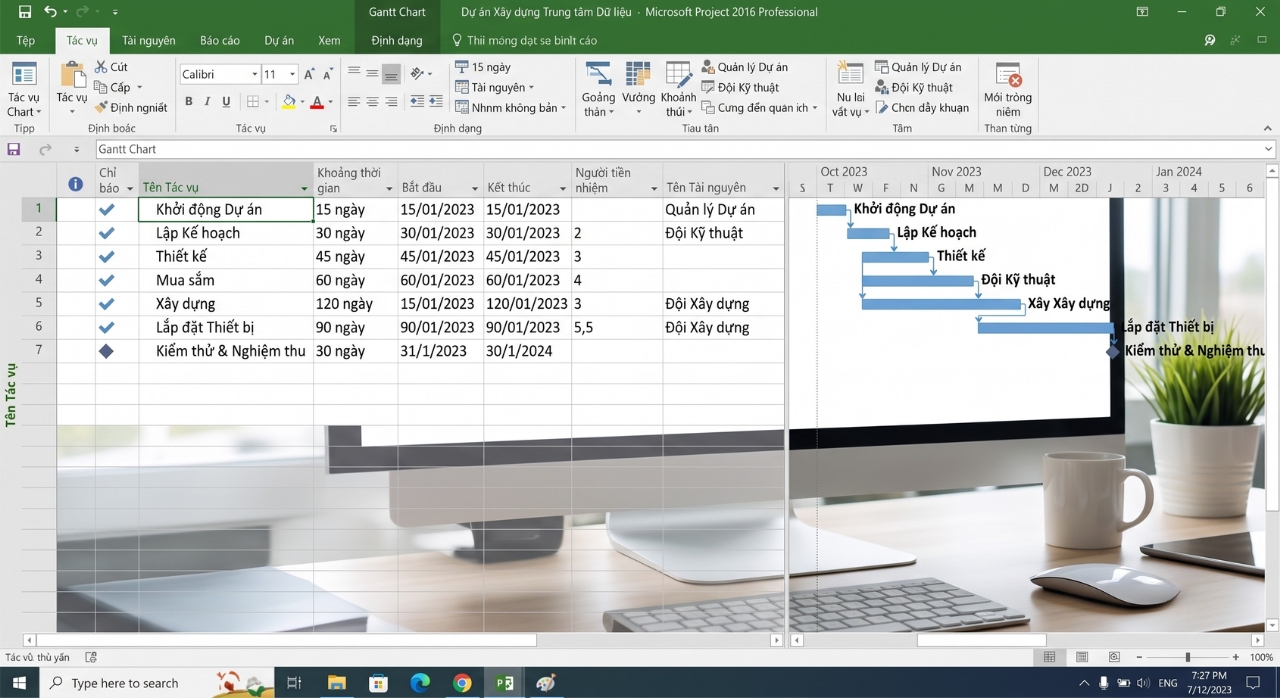Toggle Underline formatting
This screenshot has width=1280, height=698.
coord(226,101)
